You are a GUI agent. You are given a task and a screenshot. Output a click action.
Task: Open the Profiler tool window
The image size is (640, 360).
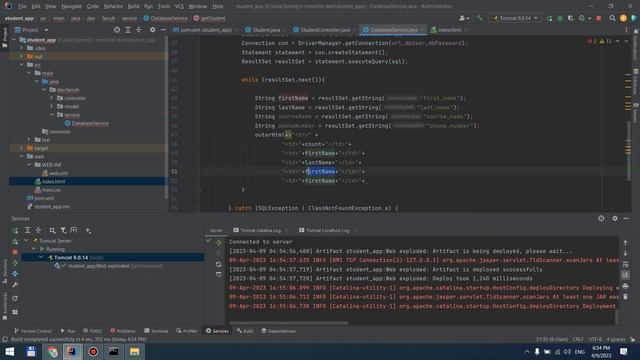[x=187, y=331]
